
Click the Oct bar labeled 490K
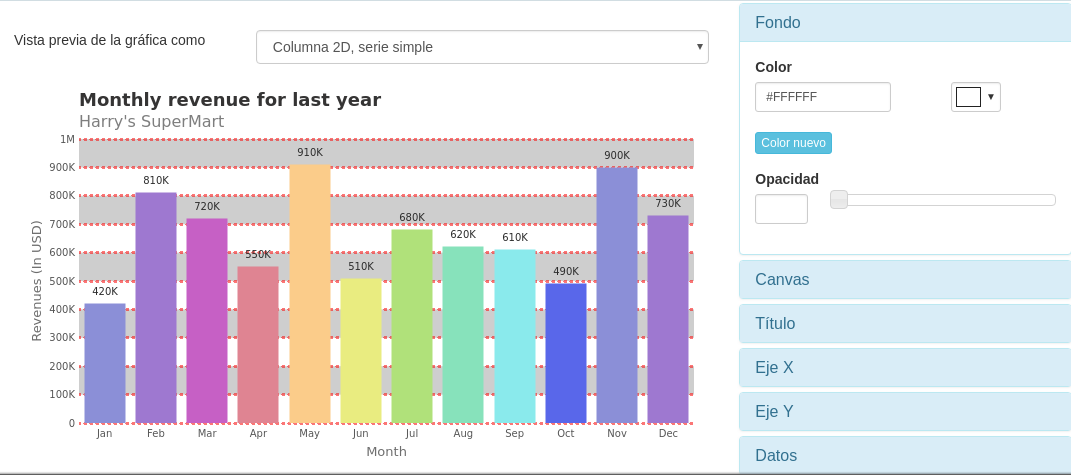tap(566, 353)
